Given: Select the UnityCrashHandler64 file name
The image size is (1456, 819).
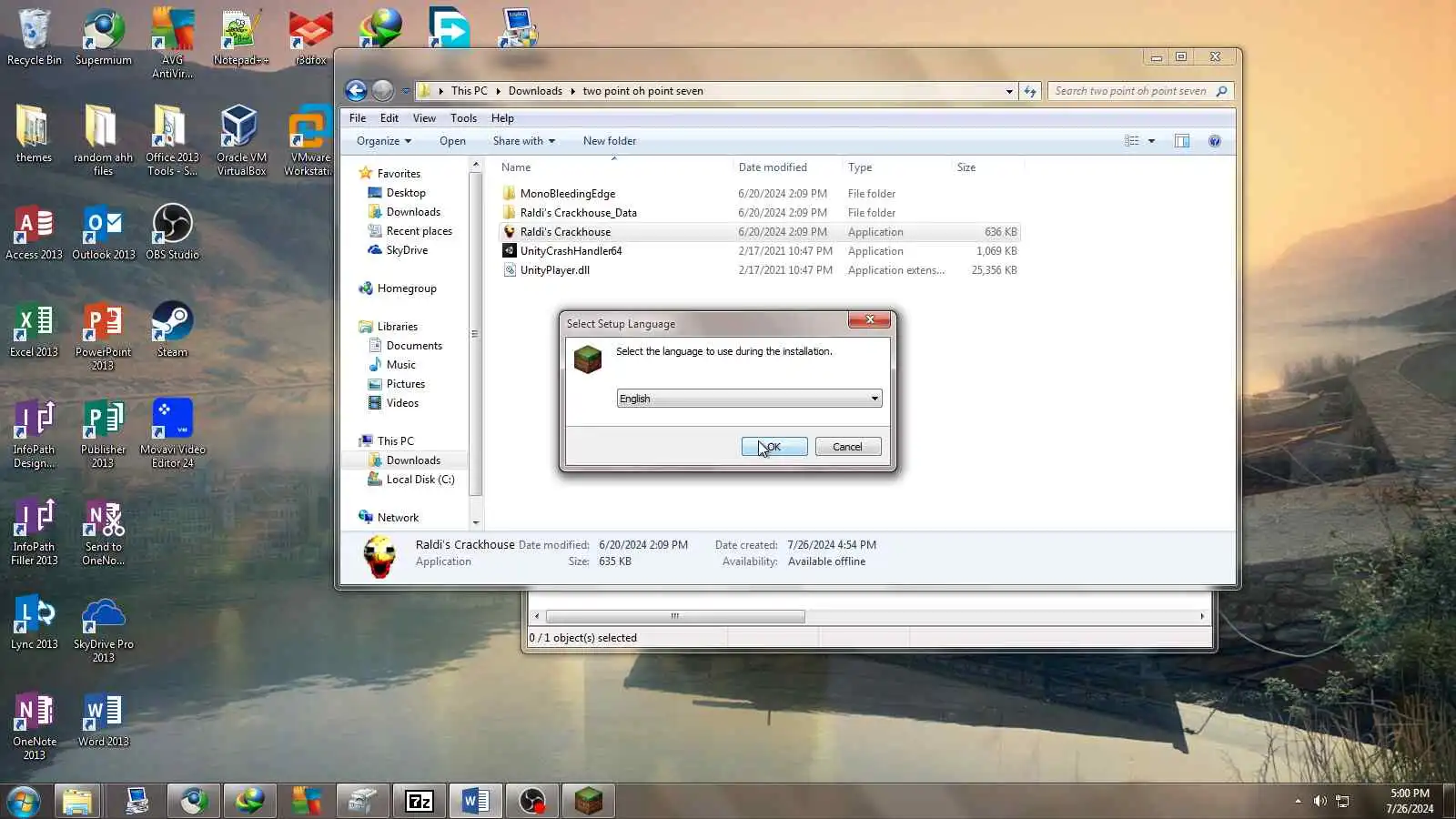Looking at the screenshot, I should pos(571,251).
